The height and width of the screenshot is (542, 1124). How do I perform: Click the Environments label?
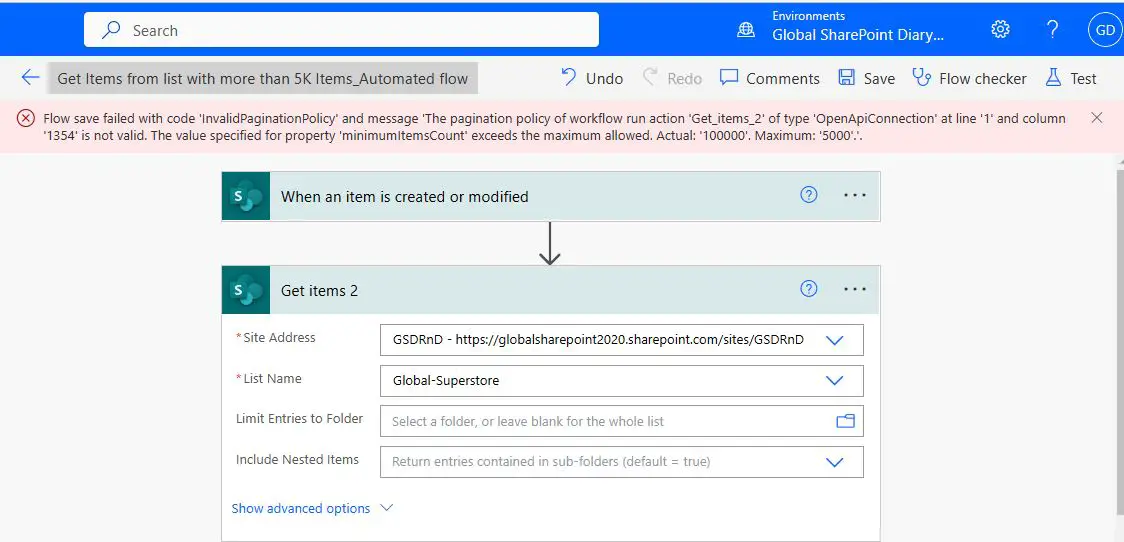point(809,16)
